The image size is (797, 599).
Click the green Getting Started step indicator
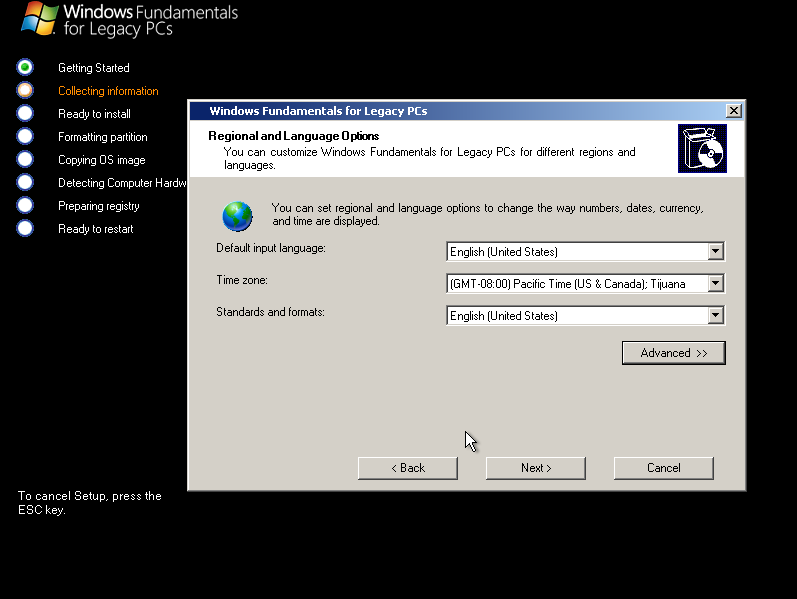point(25,67)
